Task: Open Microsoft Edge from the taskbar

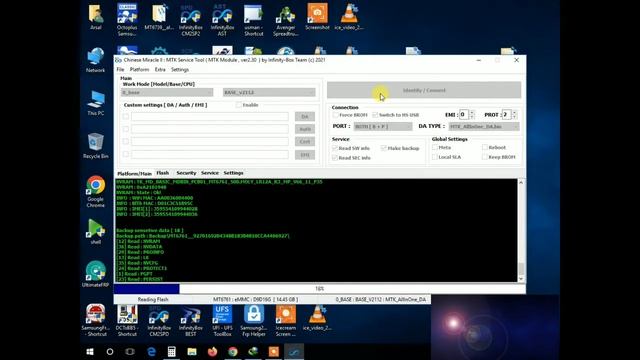Action: [x=151, y=351]
